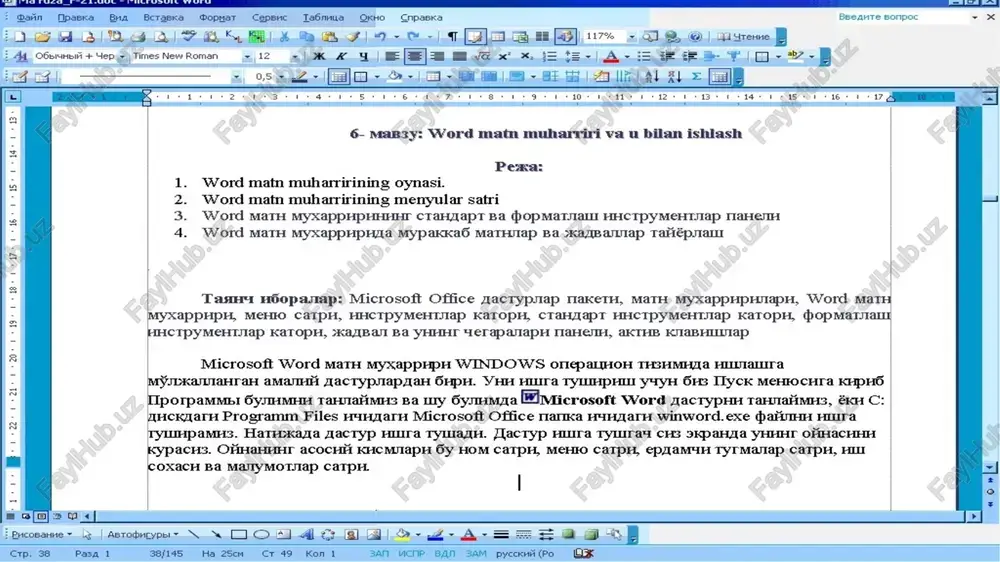This screenshot has width=1000, height=562.
Task: Redo the last undone action
Action: pos(413,37)
